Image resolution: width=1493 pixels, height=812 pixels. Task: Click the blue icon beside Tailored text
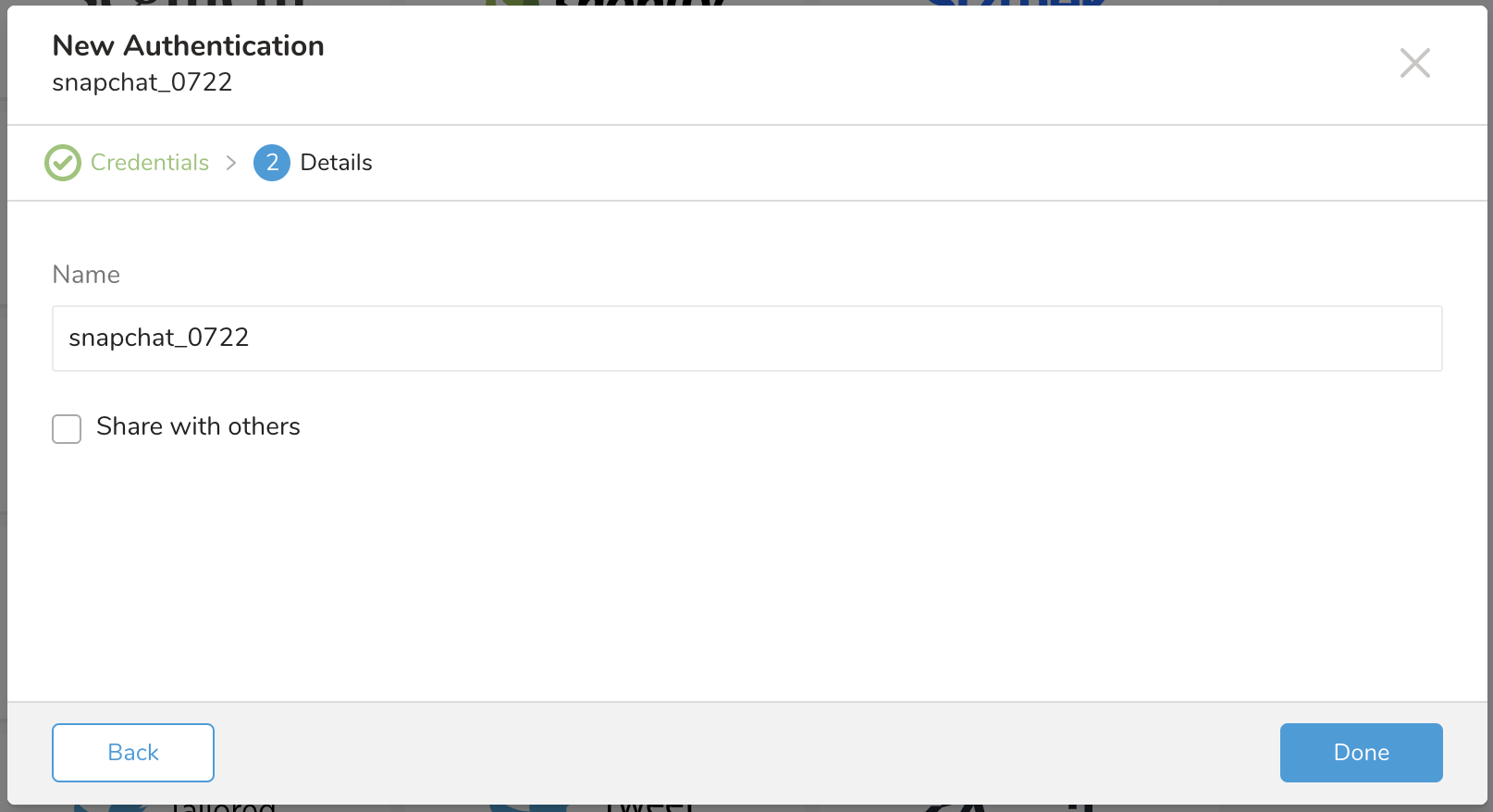111,807
